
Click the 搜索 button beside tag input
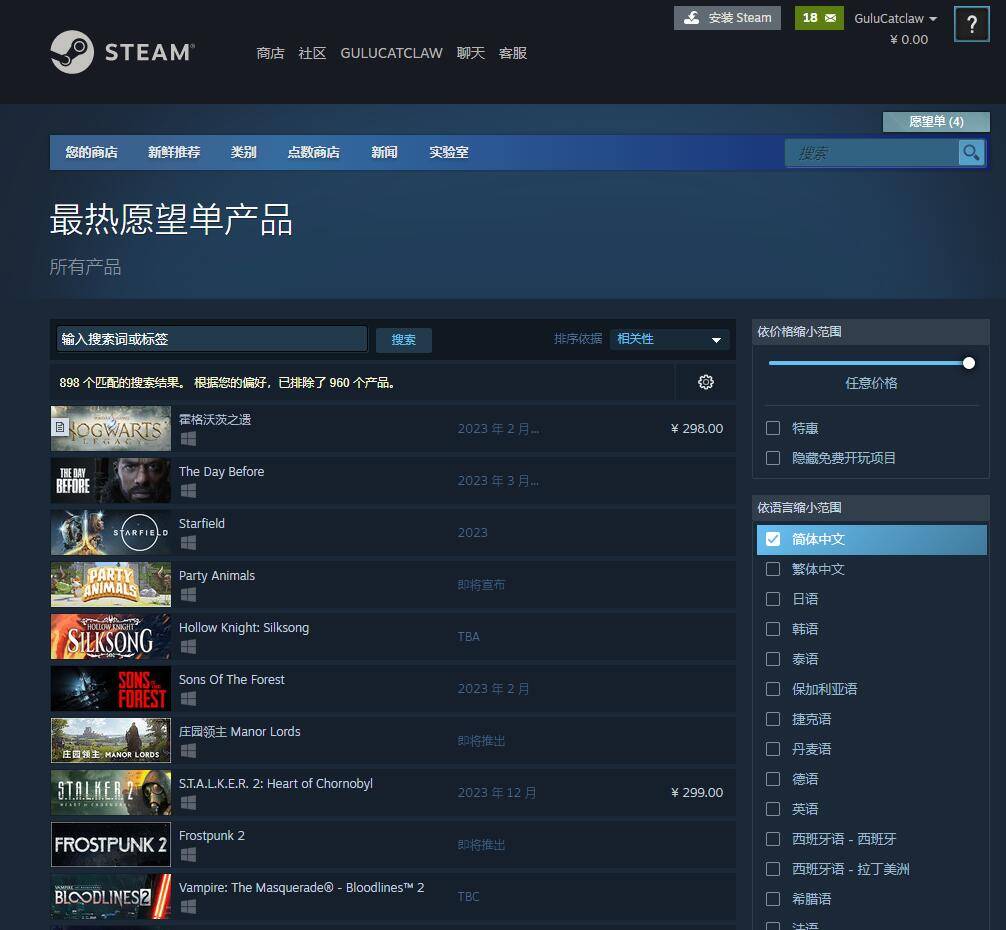(404, 340)
